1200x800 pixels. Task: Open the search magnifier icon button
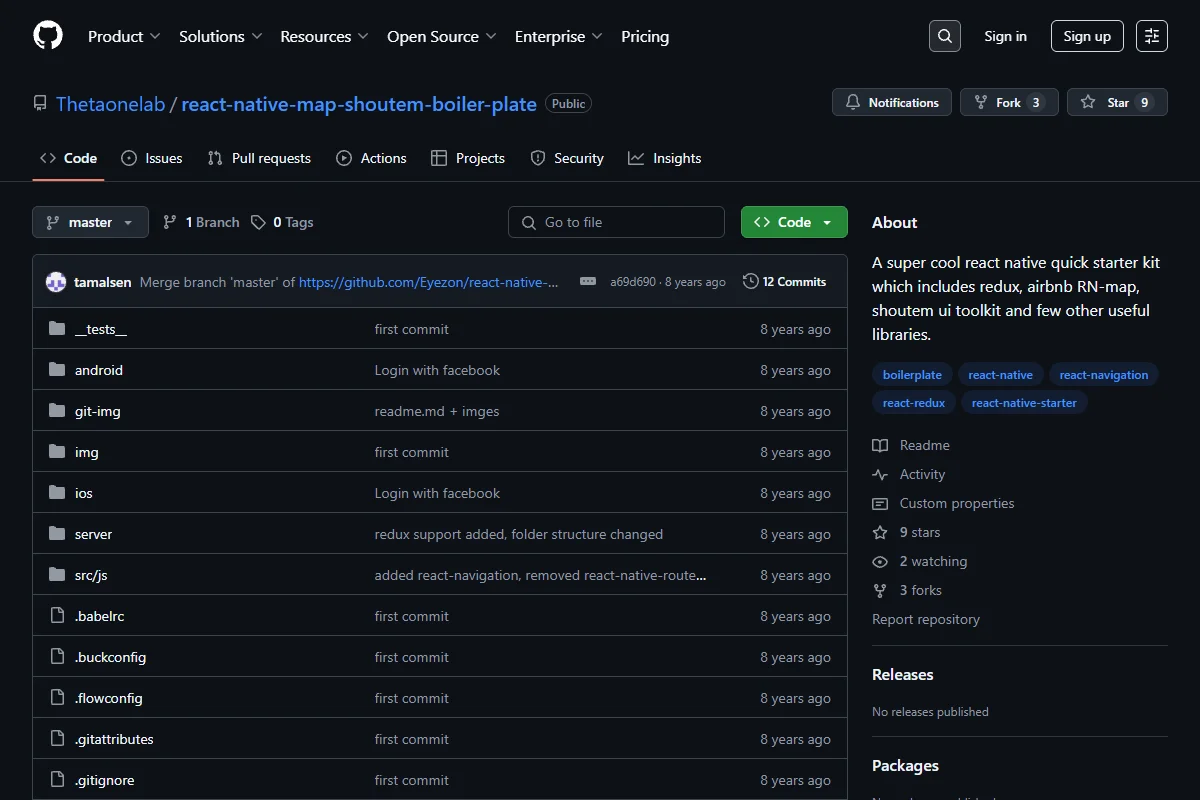(944, 36)
